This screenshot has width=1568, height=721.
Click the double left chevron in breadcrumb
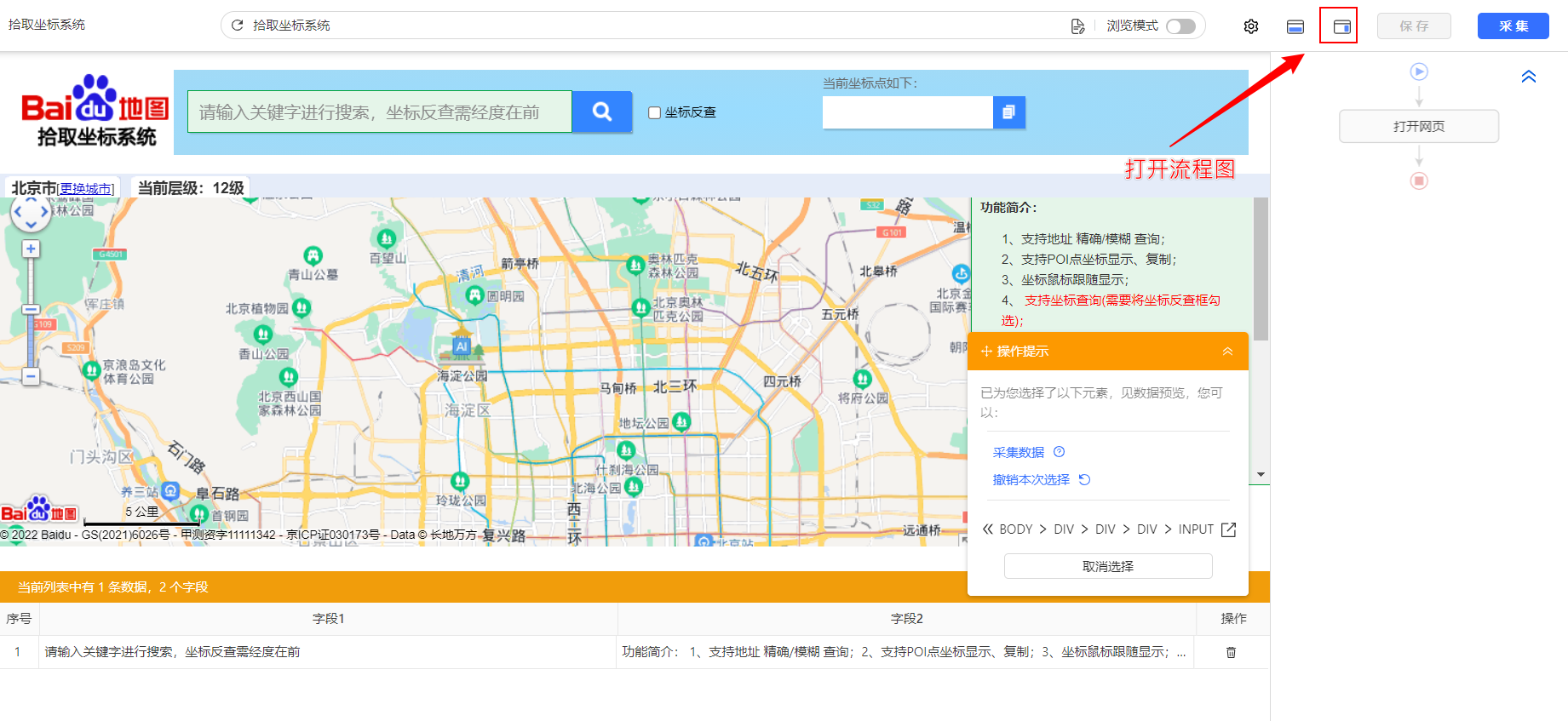click(x=987, y=529)
